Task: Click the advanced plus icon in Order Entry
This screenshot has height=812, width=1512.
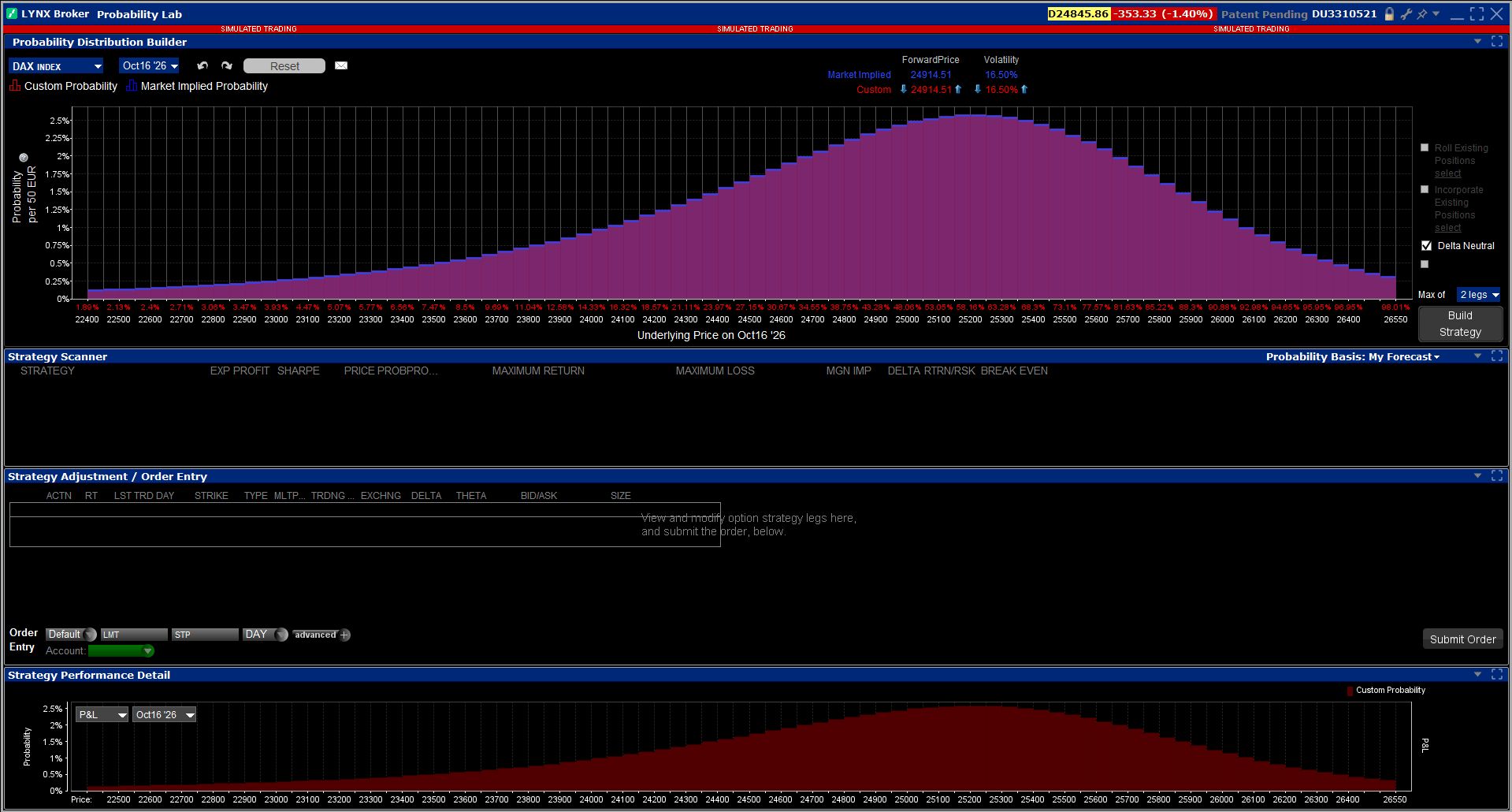Action: 344,635
